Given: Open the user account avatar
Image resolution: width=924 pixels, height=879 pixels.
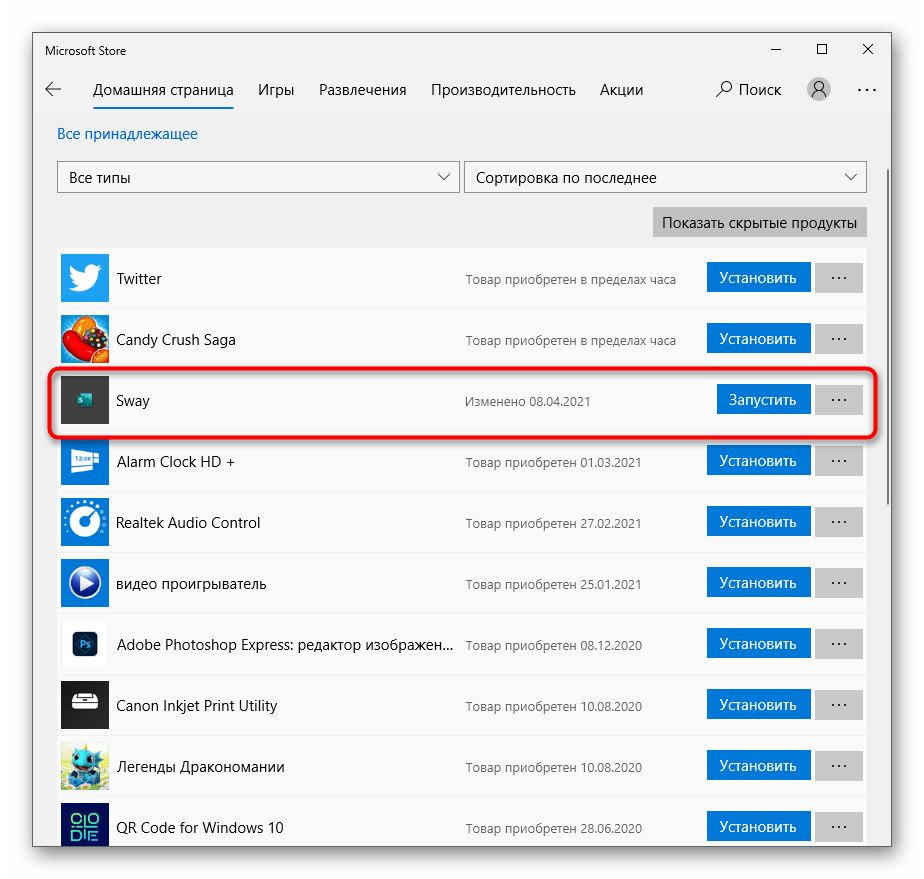Looking at the screenshot, I should tap(819, 90).
